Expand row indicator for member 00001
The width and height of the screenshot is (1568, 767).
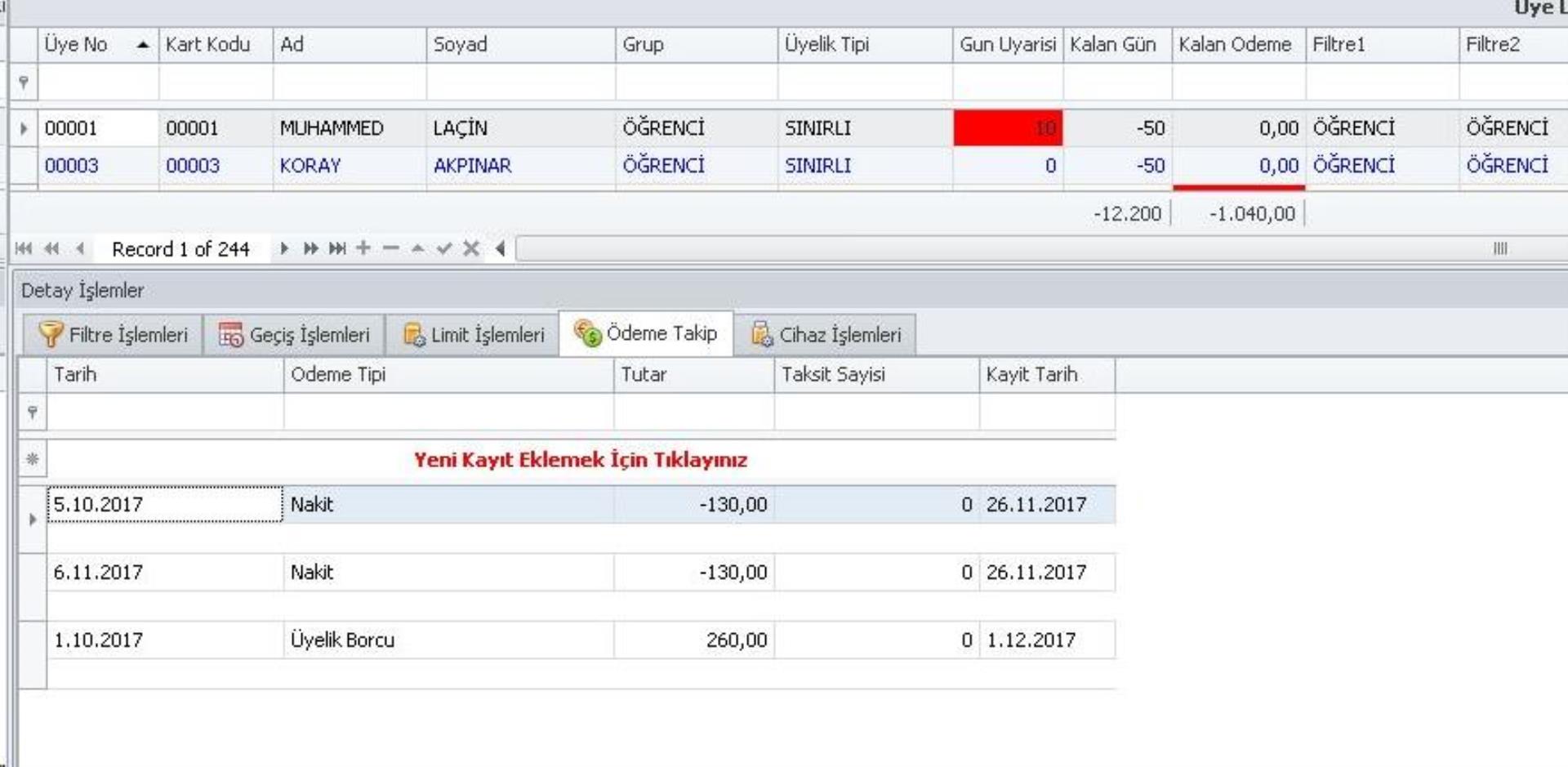click(24, 128)
